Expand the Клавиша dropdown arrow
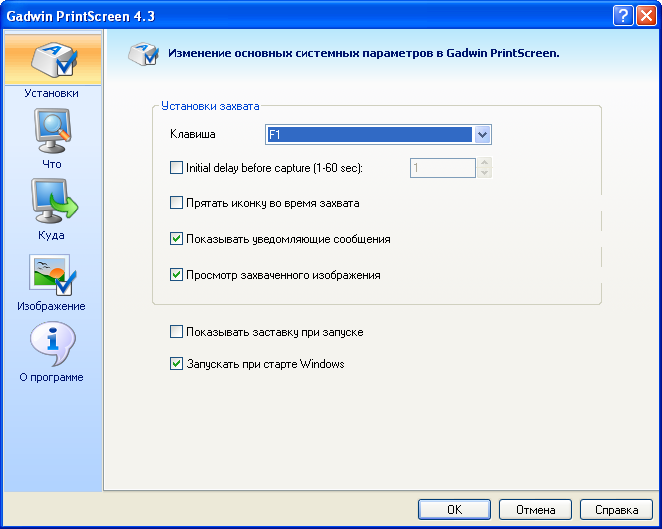662x529 pixels. (x=482, y=135)
